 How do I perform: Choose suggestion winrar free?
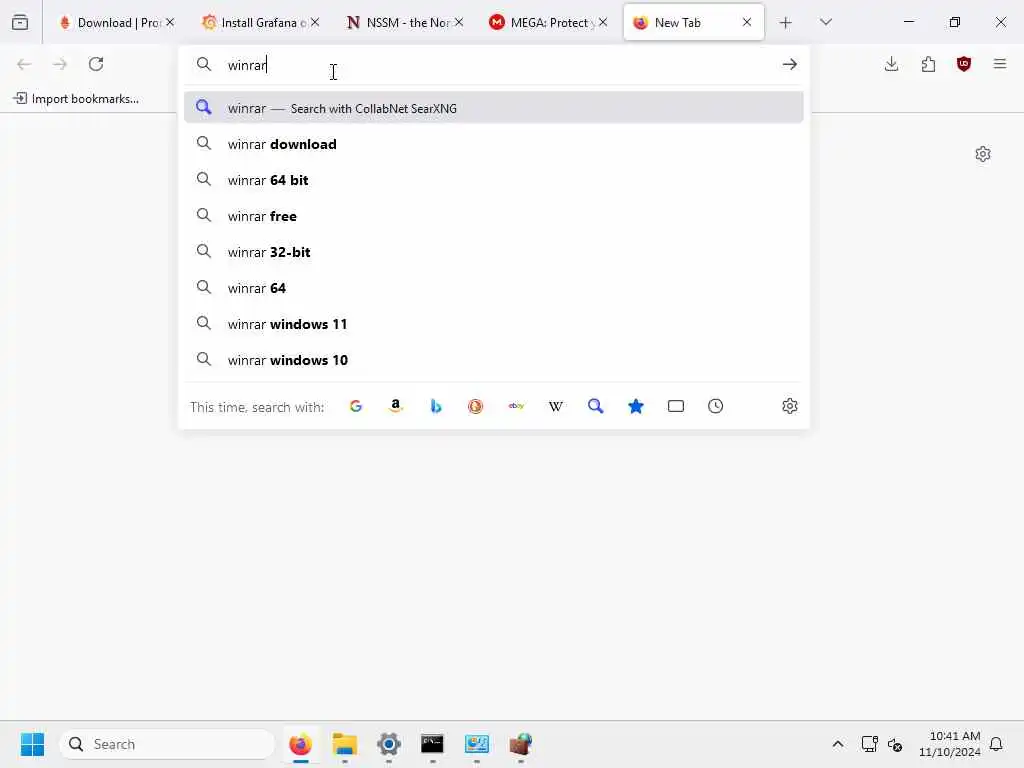[x=493, y=216]
